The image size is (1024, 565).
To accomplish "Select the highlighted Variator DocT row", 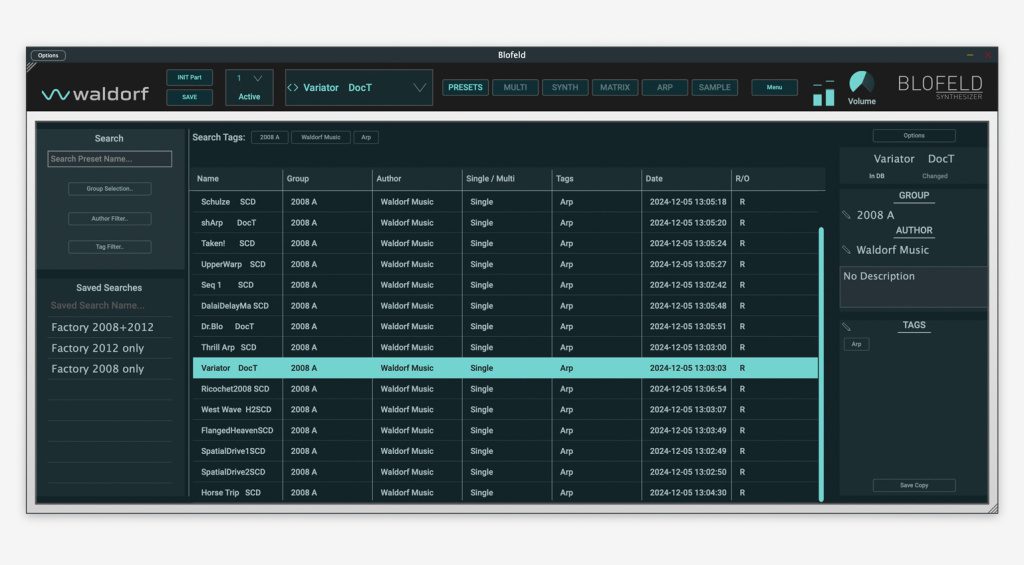I will click(x=505, y=368).
